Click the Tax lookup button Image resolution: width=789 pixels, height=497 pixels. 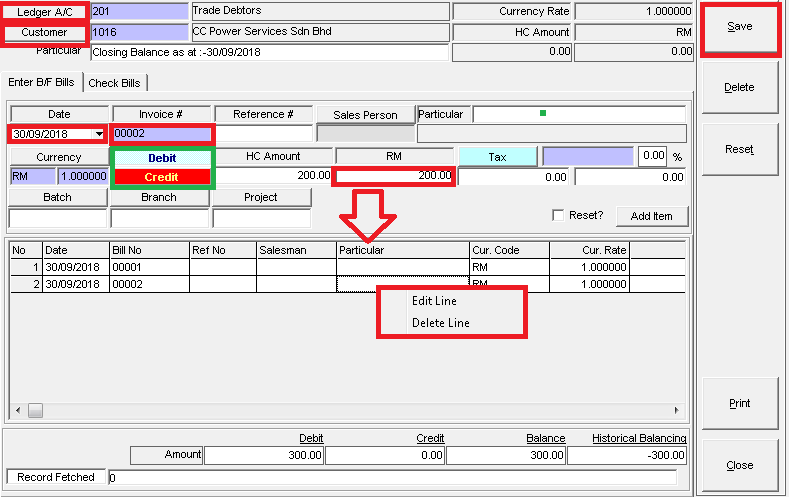click(497, 157)
